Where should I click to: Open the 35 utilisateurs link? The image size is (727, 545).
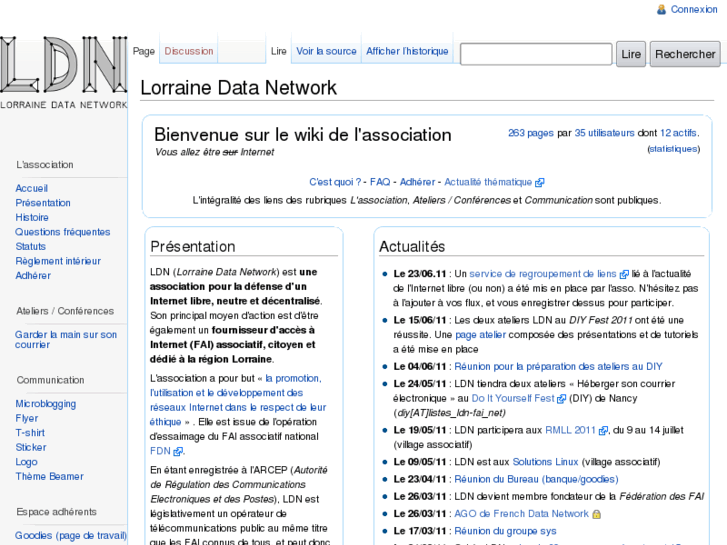coord(605,133)
